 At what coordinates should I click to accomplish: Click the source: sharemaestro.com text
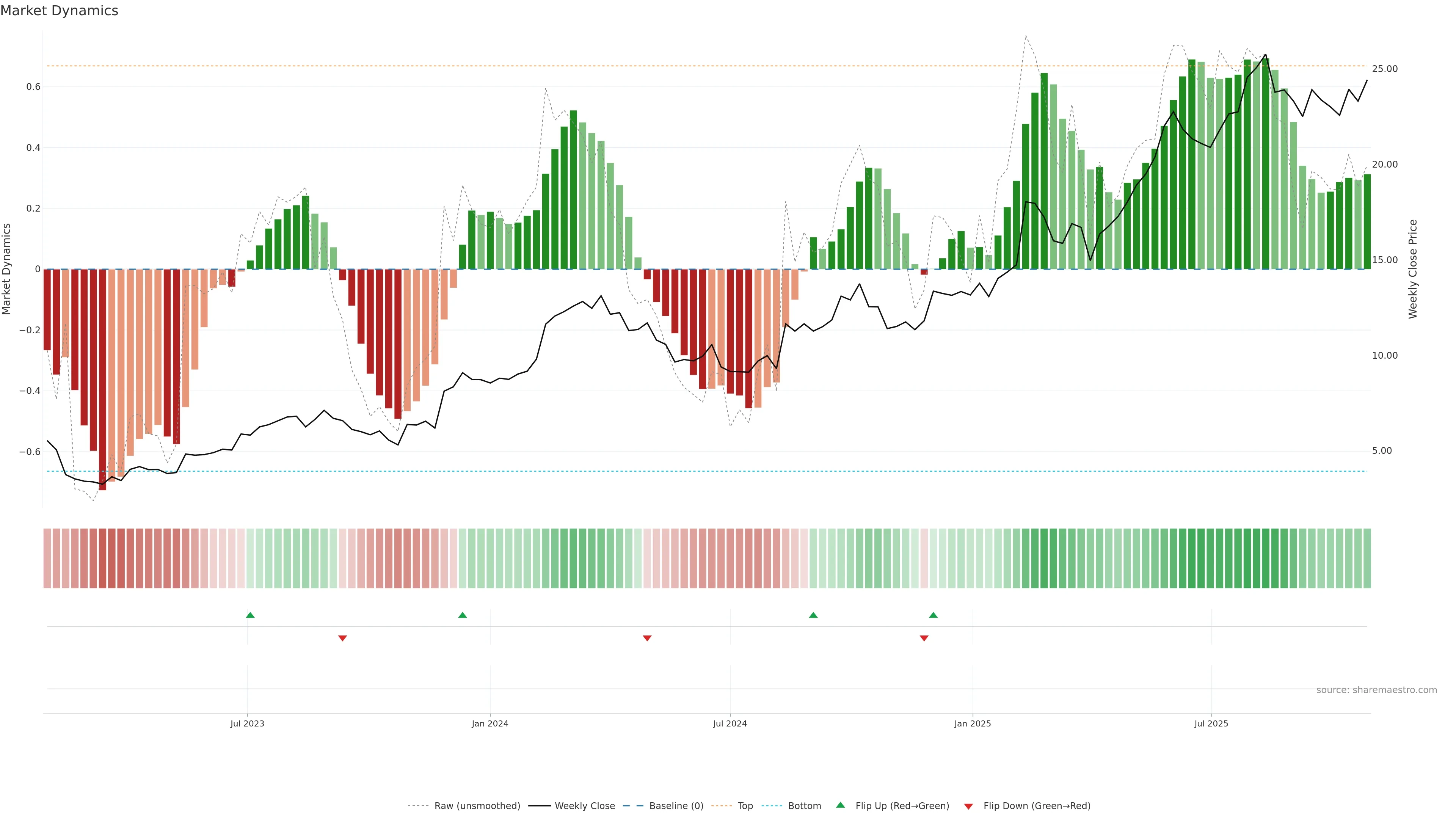point(1376,690)
